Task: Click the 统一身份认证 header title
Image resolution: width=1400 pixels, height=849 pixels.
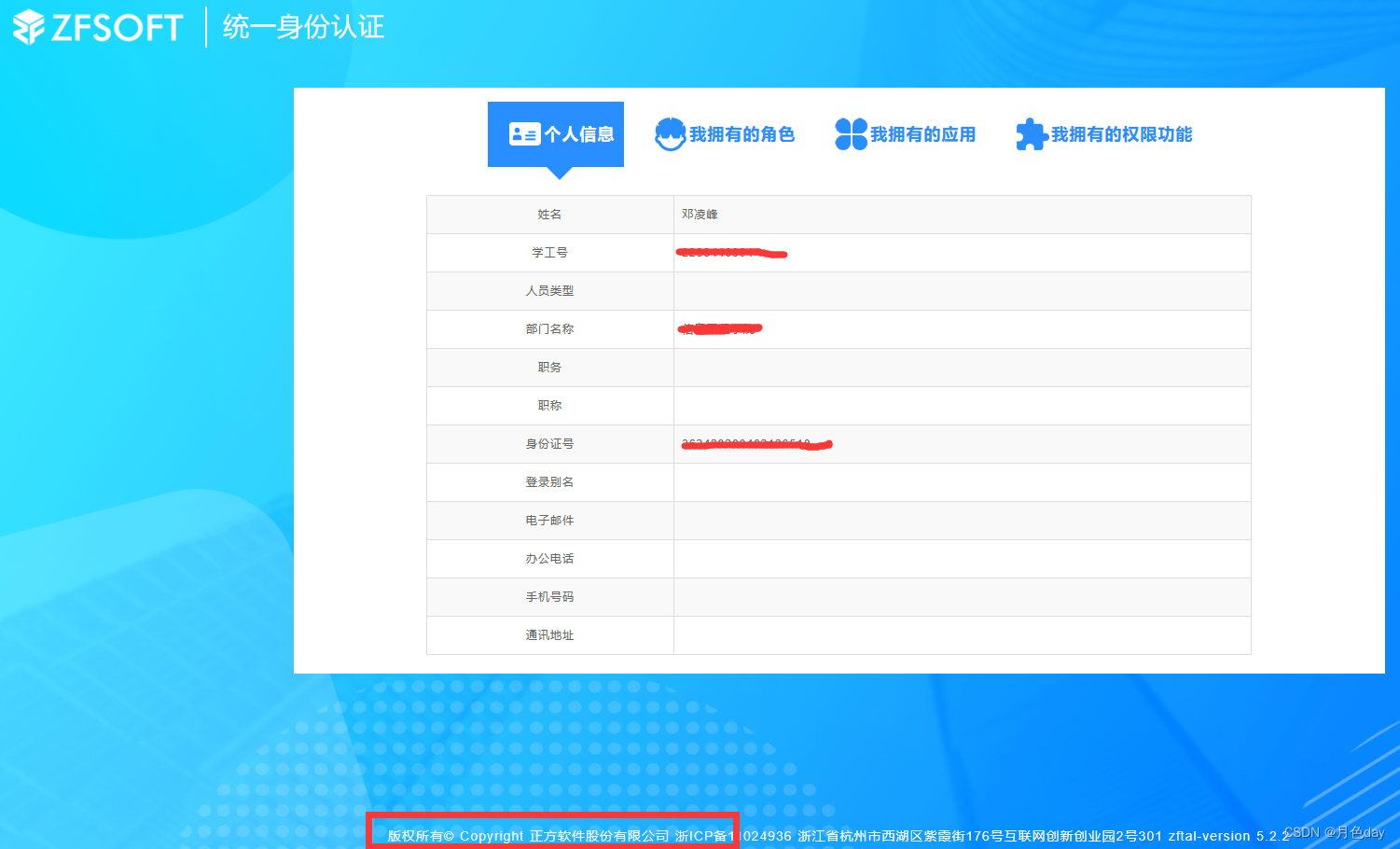Action: click(304, 27)
